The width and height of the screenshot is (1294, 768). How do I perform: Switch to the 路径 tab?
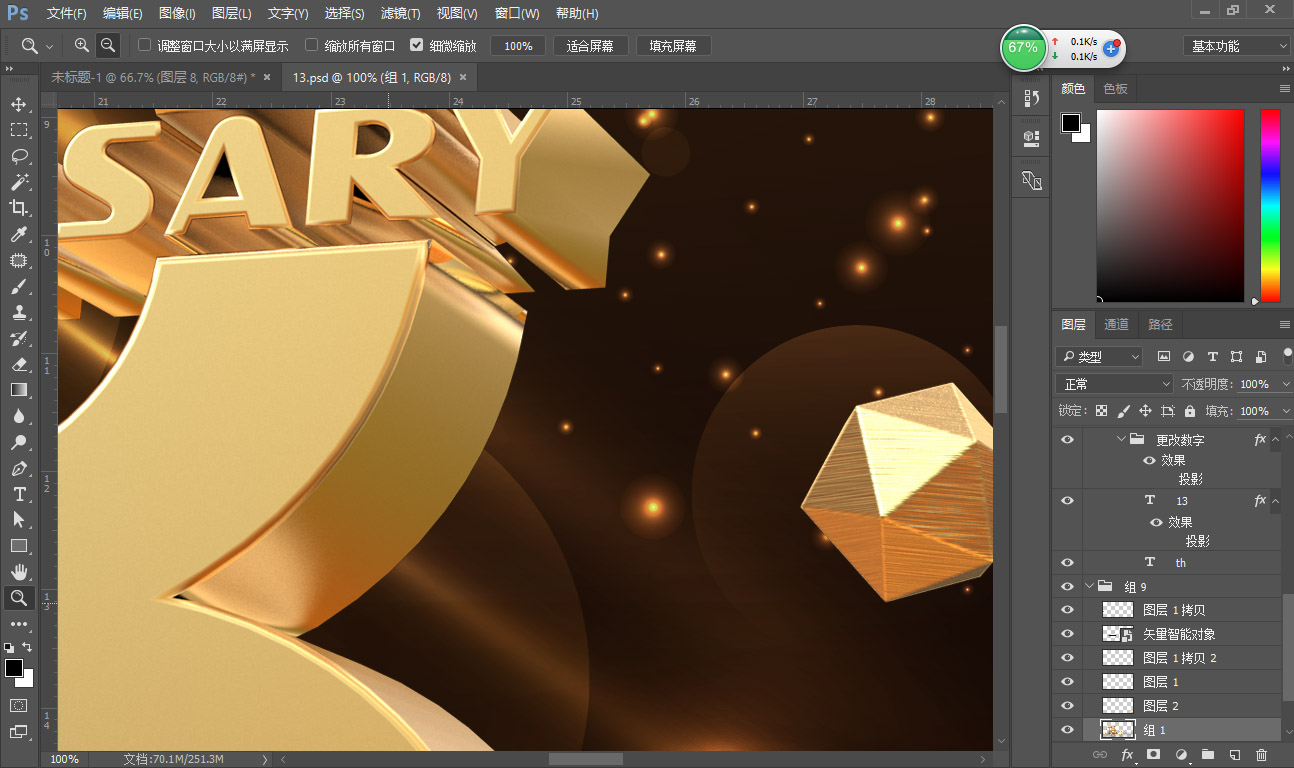point(1160,324)
